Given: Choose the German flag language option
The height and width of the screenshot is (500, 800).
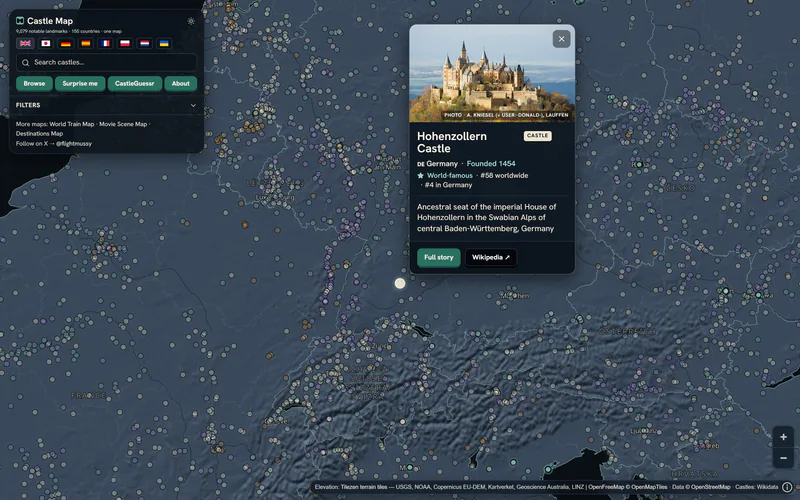Looking at the screenshot, I should [x=65, y=43].
